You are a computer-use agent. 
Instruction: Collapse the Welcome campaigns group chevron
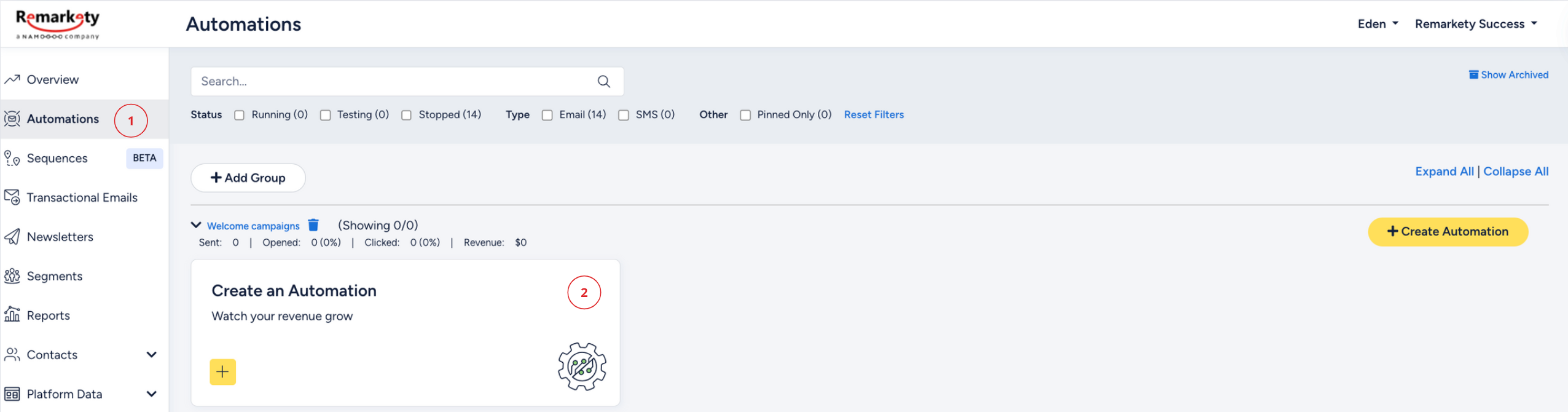click(196, 225)
